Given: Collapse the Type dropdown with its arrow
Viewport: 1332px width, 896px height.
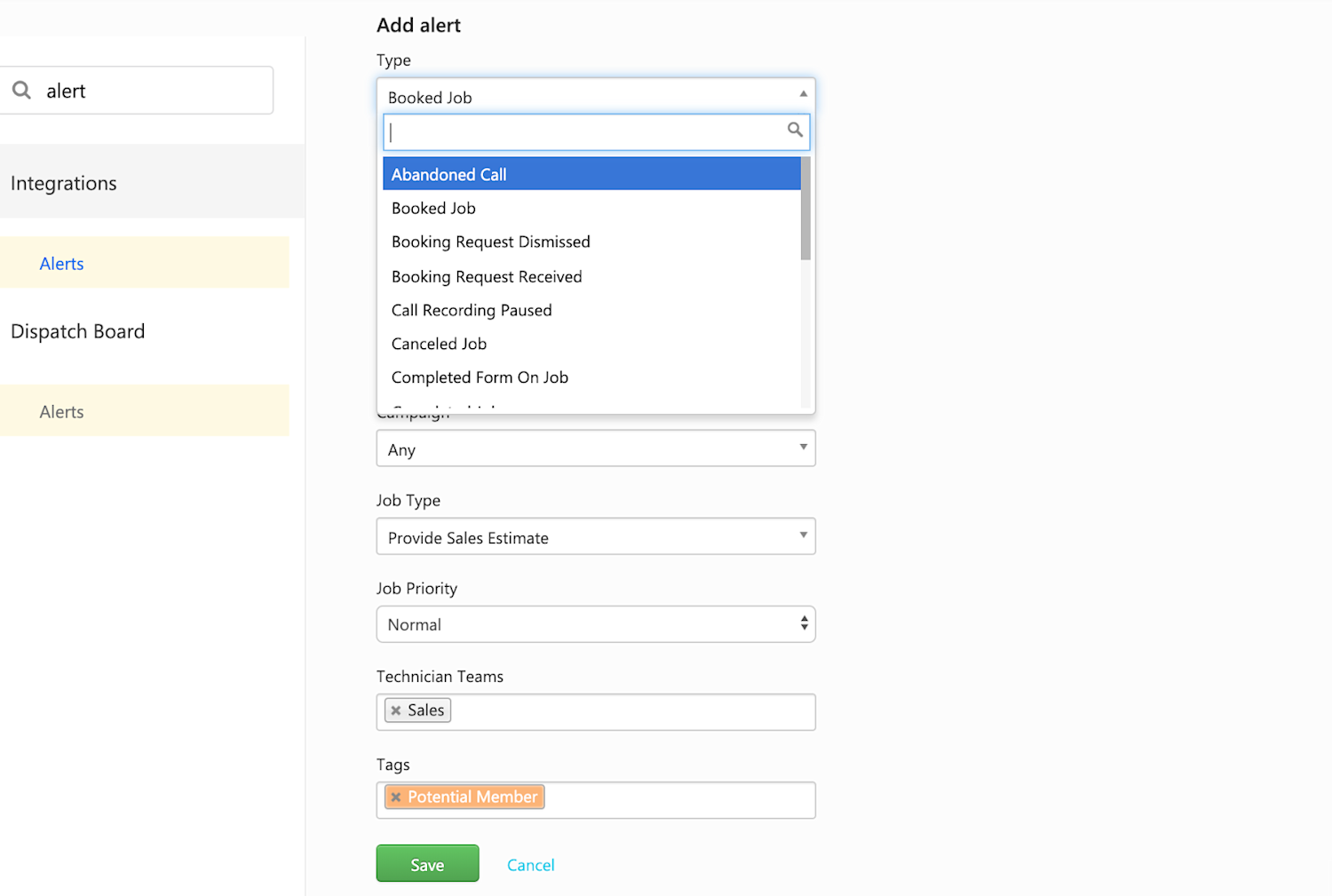Looking at the screenshot, I should coord(803,93).
